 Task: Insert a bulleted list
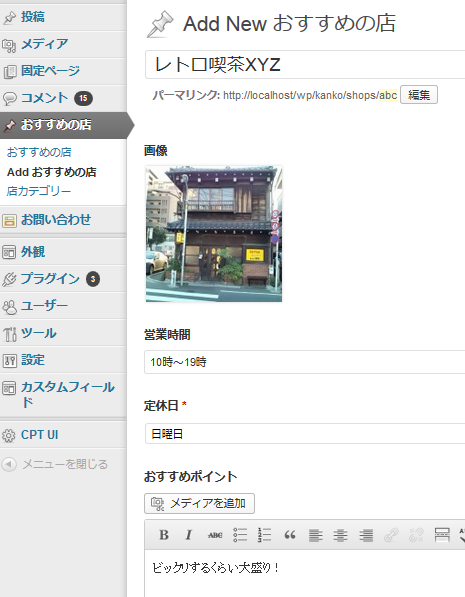240,535
